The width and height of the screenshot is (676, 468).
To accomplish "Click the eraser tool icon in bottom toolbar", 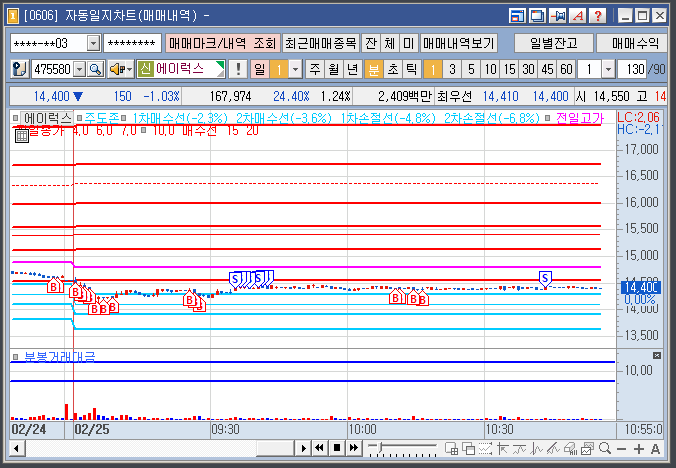I will (570, 449).
